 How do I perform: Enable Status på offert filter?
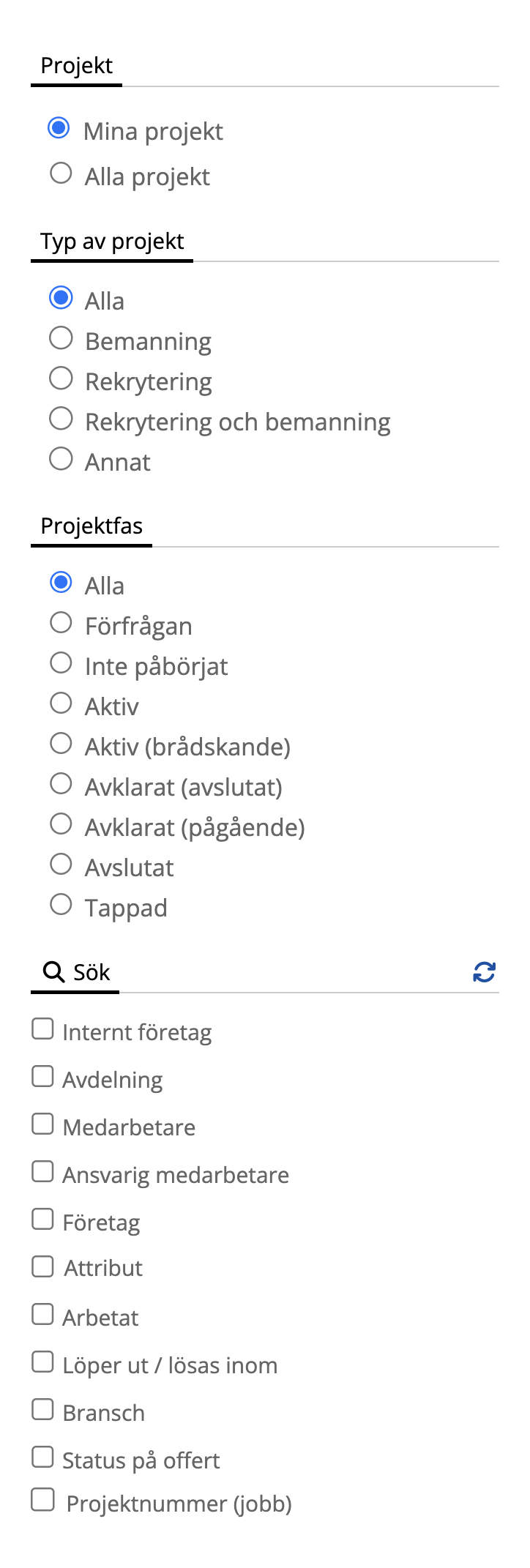click(x=42, y=1457)
